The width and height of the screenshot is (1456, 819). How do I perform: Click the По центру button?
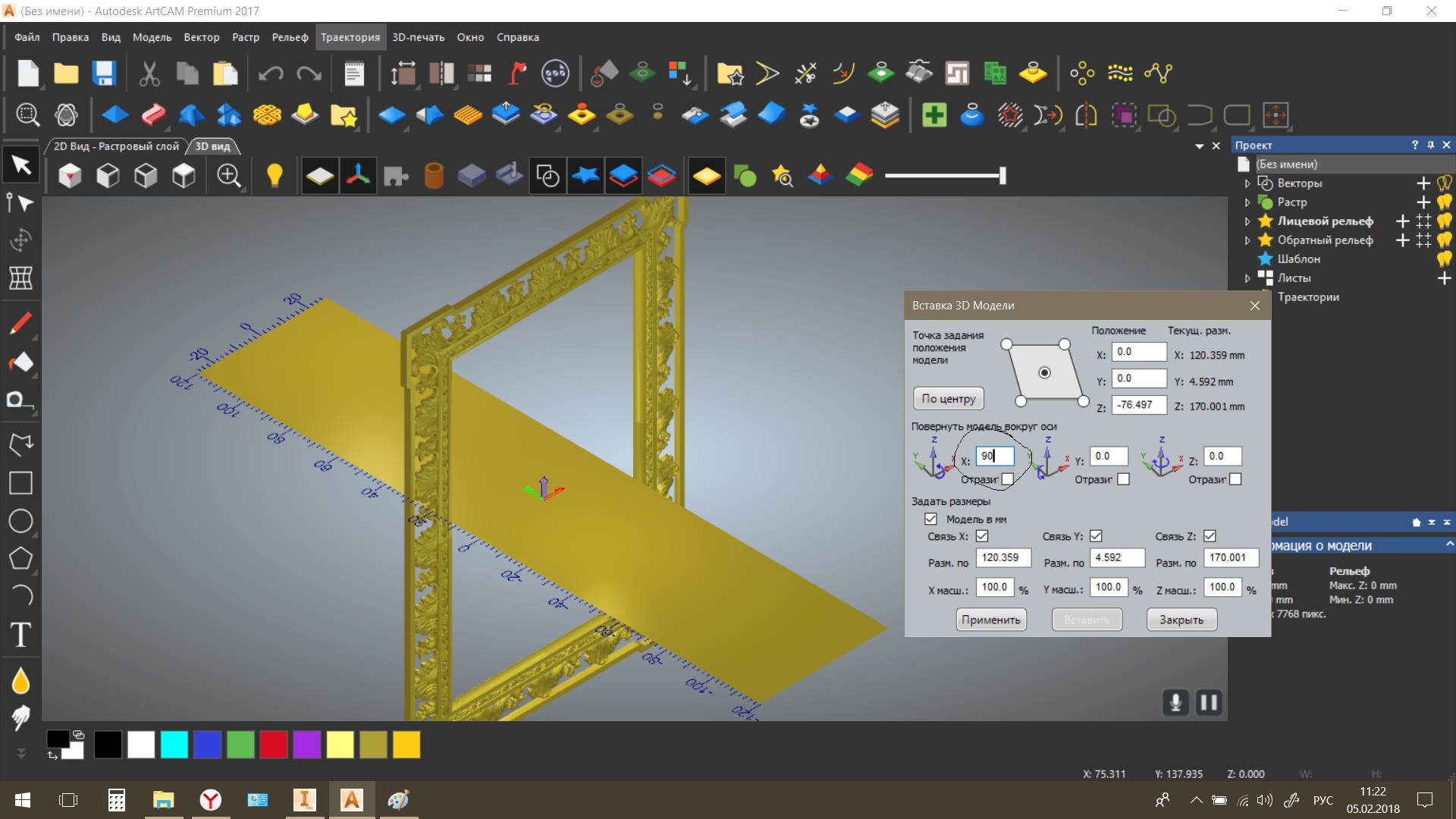[x=949, y=399]
